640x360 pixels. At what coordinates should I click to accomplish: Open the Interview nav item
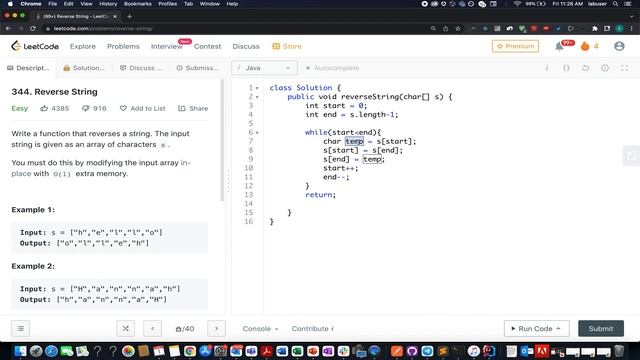pos(167,46)
